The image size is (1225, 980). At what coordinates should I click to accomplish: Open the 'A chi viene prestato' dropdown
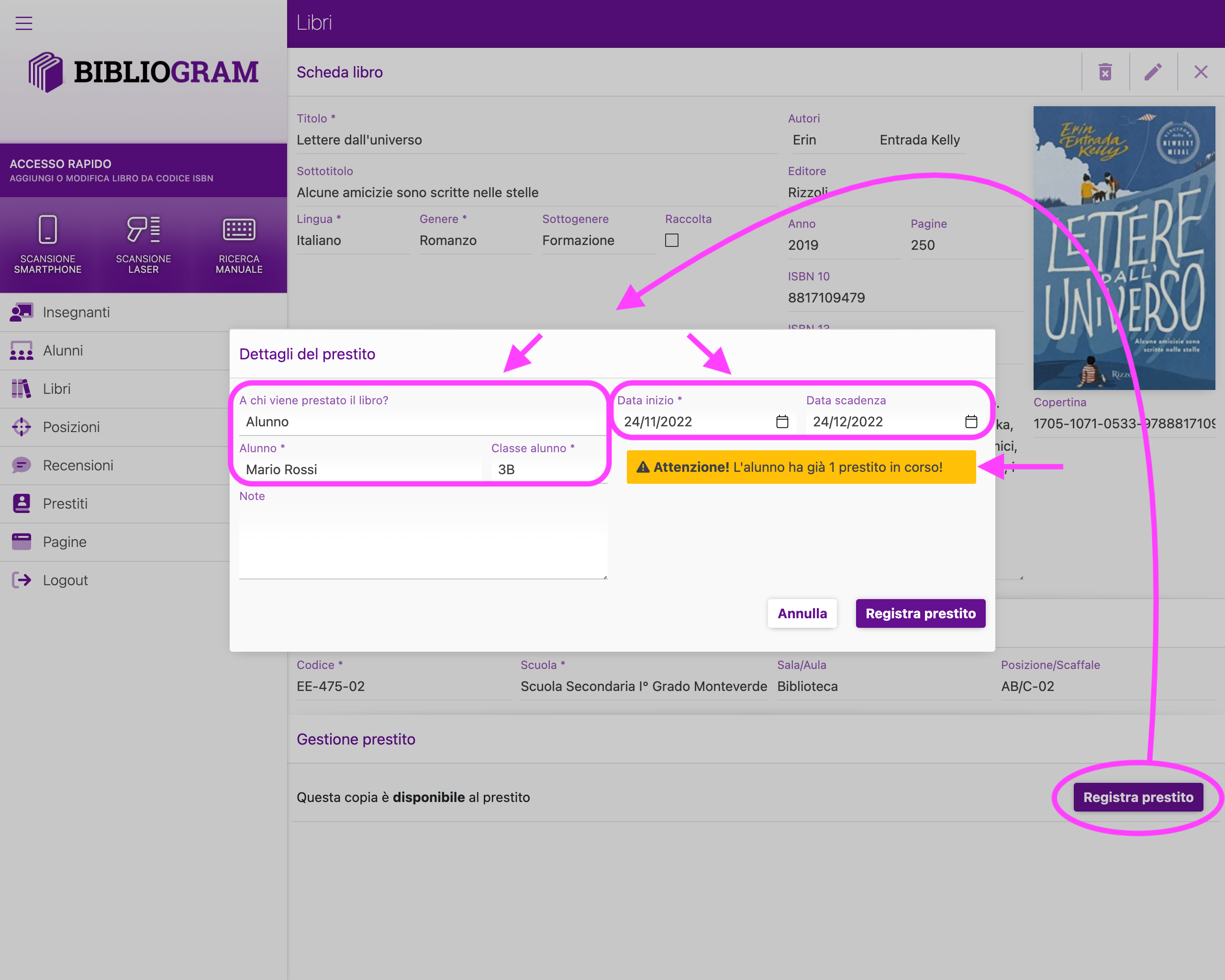[x=421, y=422]
